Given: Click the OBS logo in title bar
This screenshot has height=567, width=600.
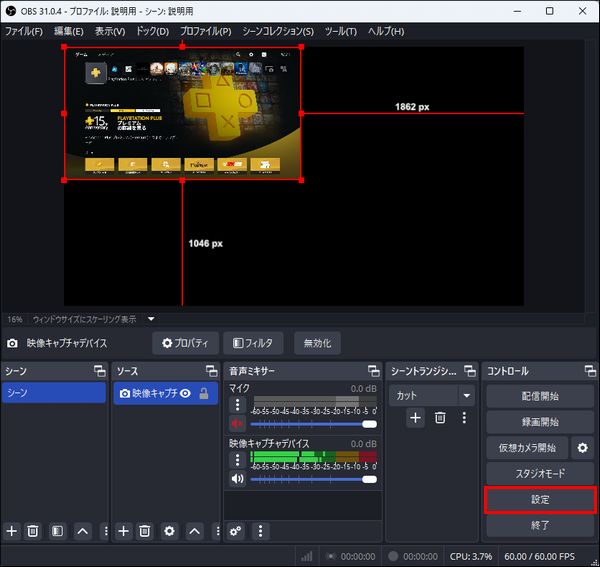Looking at the screenshot, I should [11, 11].
